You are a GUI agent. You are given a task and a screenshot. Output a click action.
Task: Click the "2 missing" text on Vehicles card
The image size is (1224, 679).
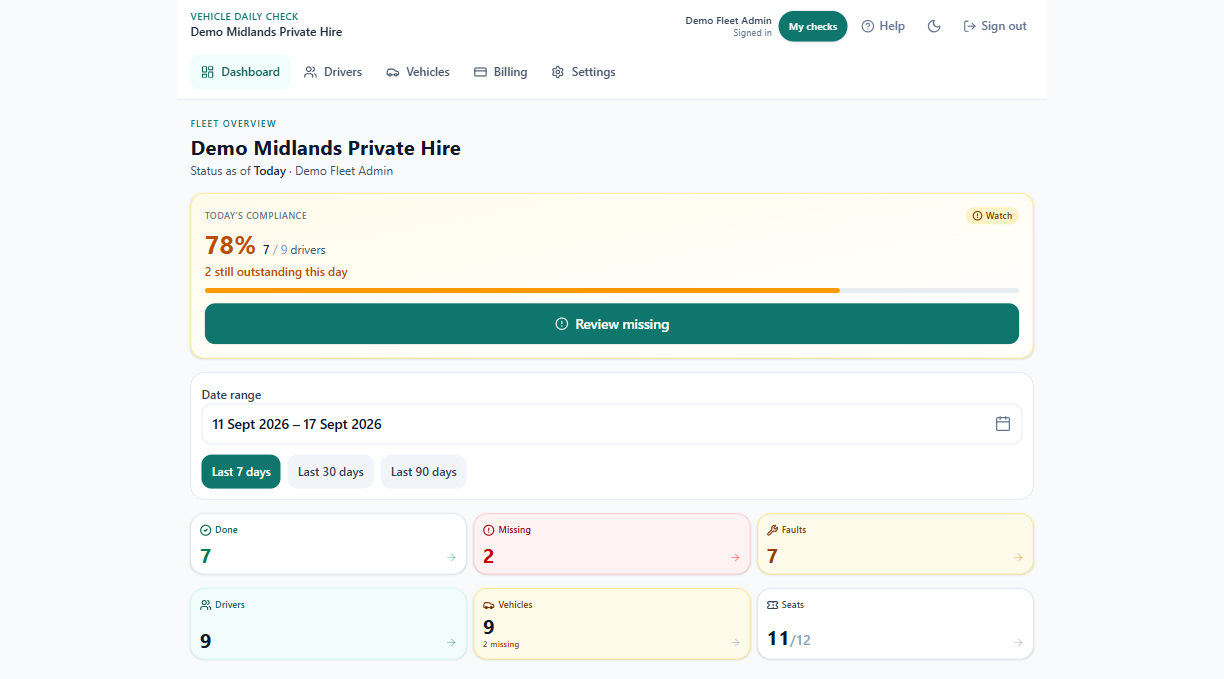tap(501, 645)
